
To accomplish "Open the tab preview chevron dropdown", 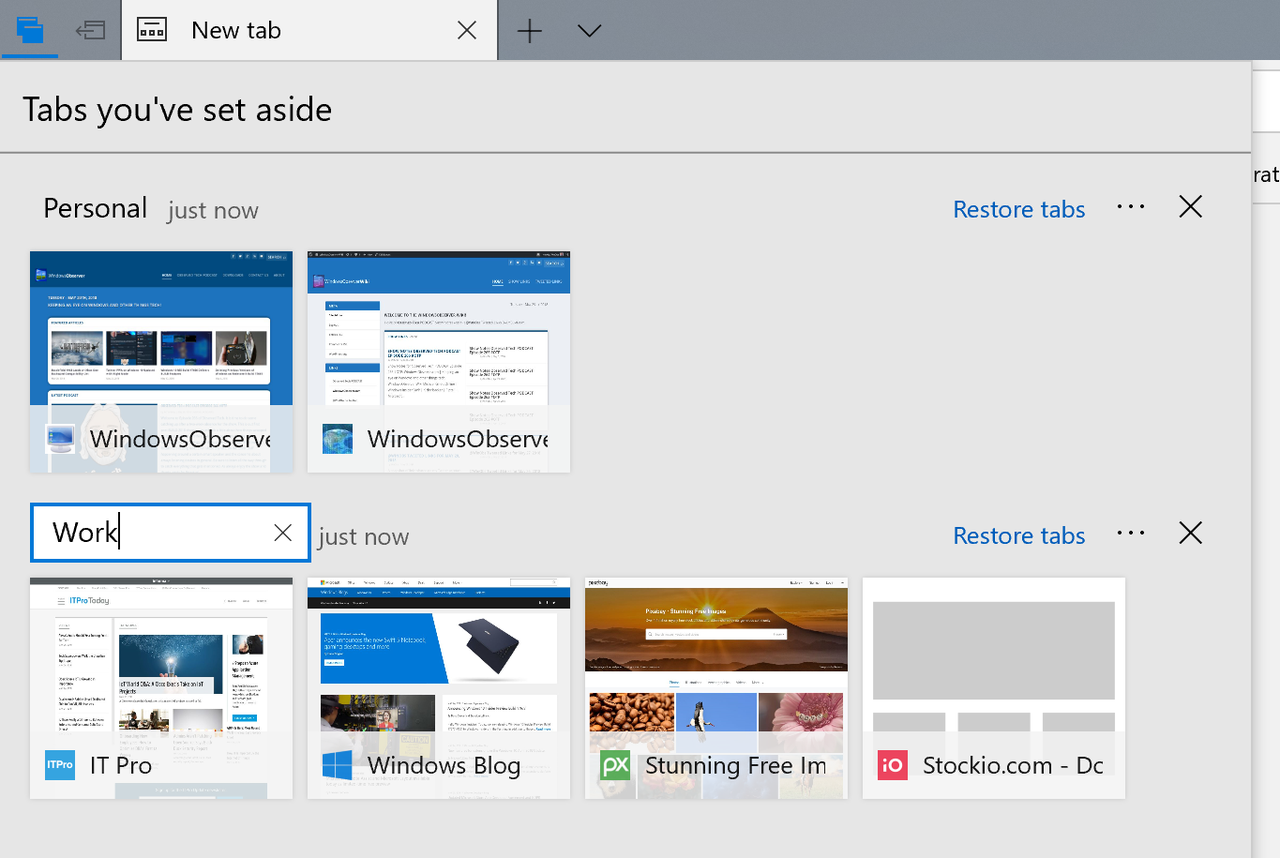I will pos(589,30).
